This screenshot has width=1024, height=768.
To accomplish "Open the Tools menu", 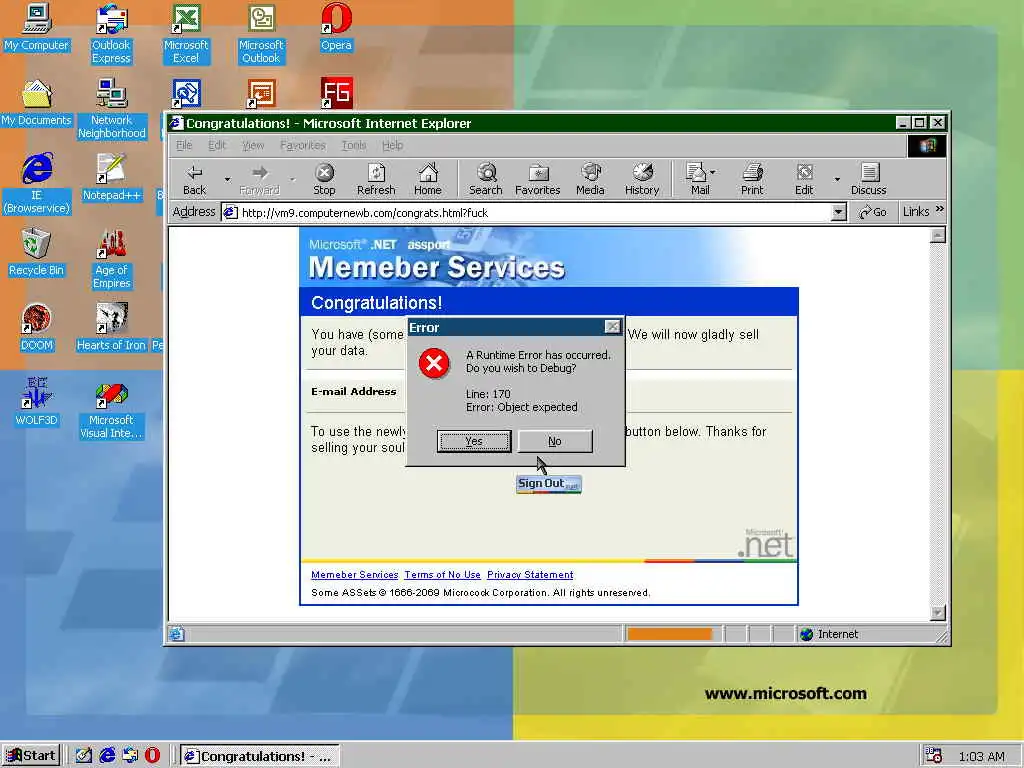I will (x=353, y=145).
